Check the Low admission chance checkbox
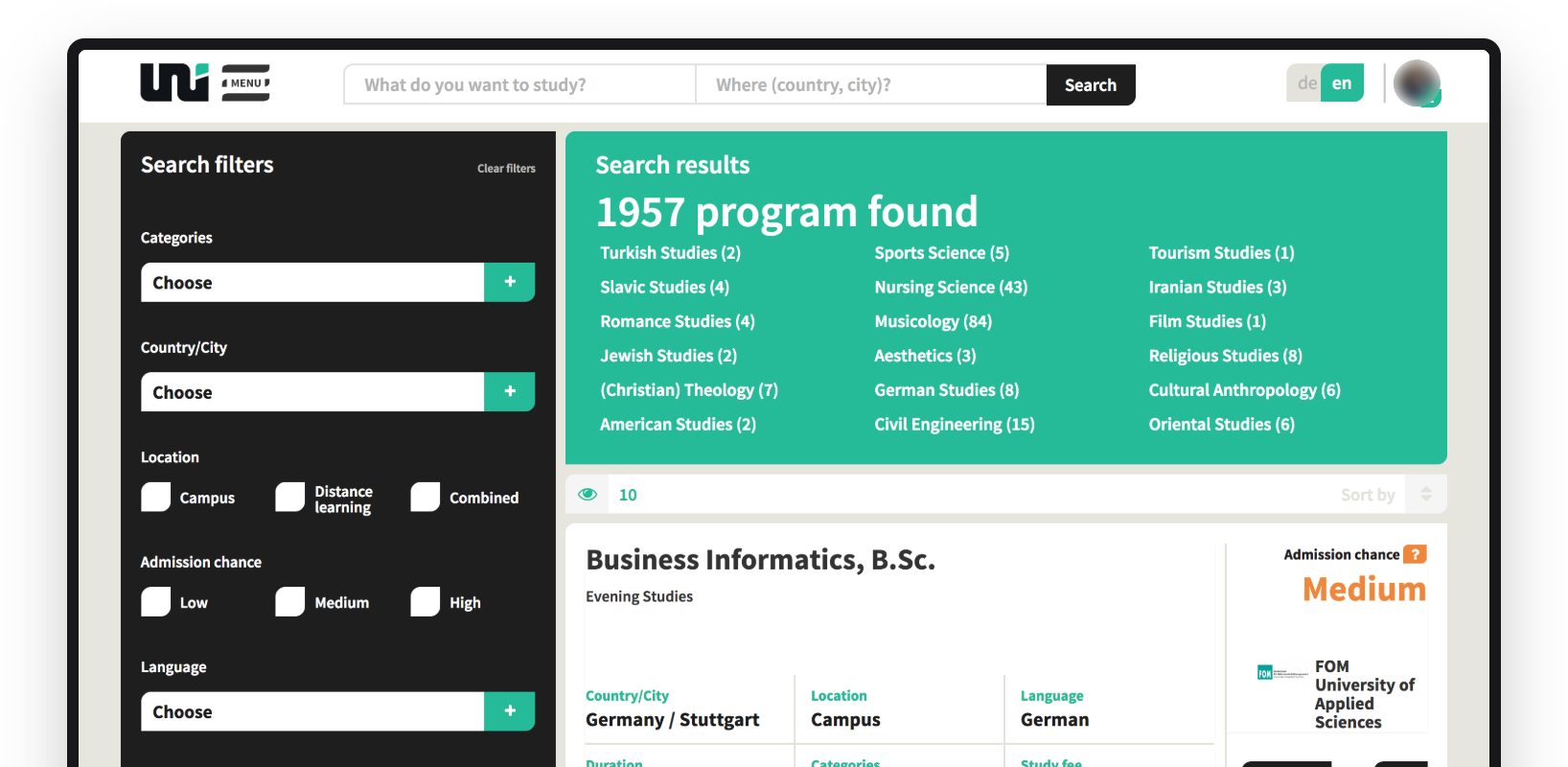1568x767 pixels. coord(155,602)
